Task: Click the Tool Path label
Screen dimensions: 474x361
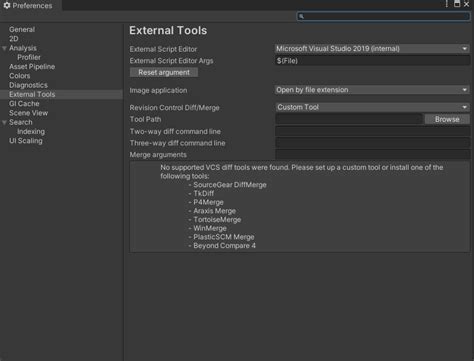Action: coord(145,119)
